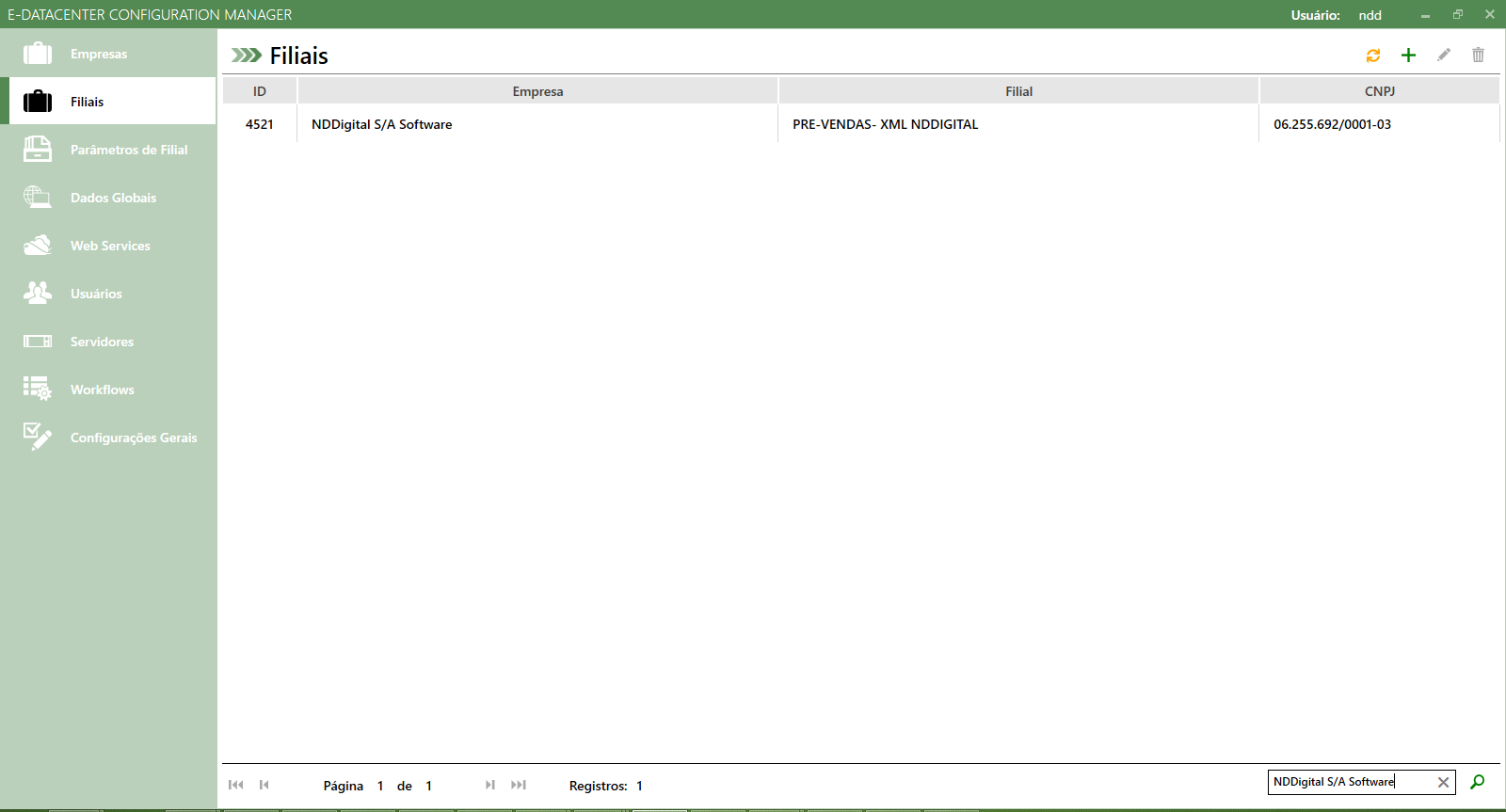Screen dimensions: 1506x812
Task: Open the Configurações Gerais section
Action: coord(108,438)
